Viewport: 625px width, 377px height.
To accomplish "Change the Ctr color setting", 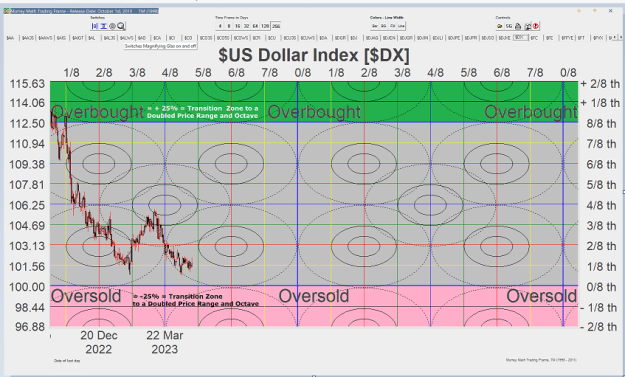I will (393, 26).
